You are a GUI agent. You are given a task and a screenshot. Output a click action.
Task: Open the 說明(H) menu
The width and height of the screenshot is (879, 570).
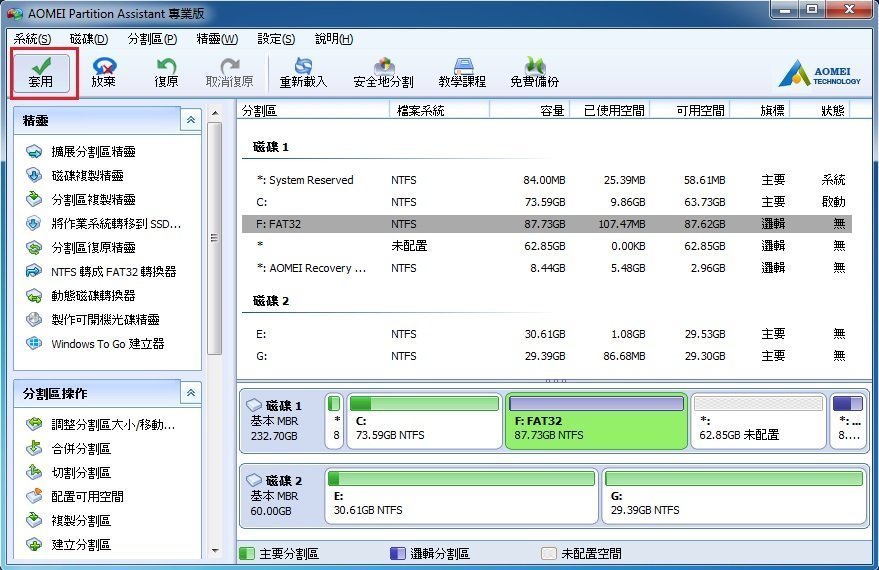point(334,39)
